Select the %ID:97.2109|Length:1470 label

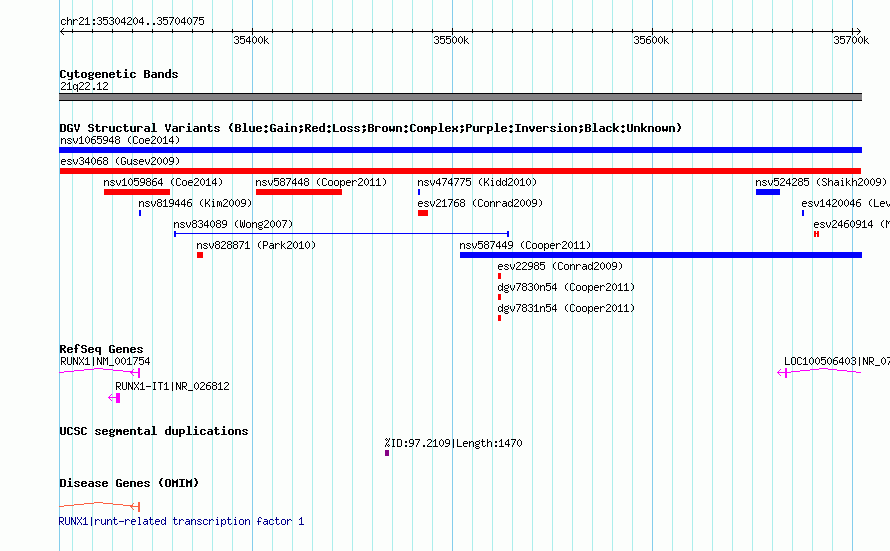[x=453, y=443]
